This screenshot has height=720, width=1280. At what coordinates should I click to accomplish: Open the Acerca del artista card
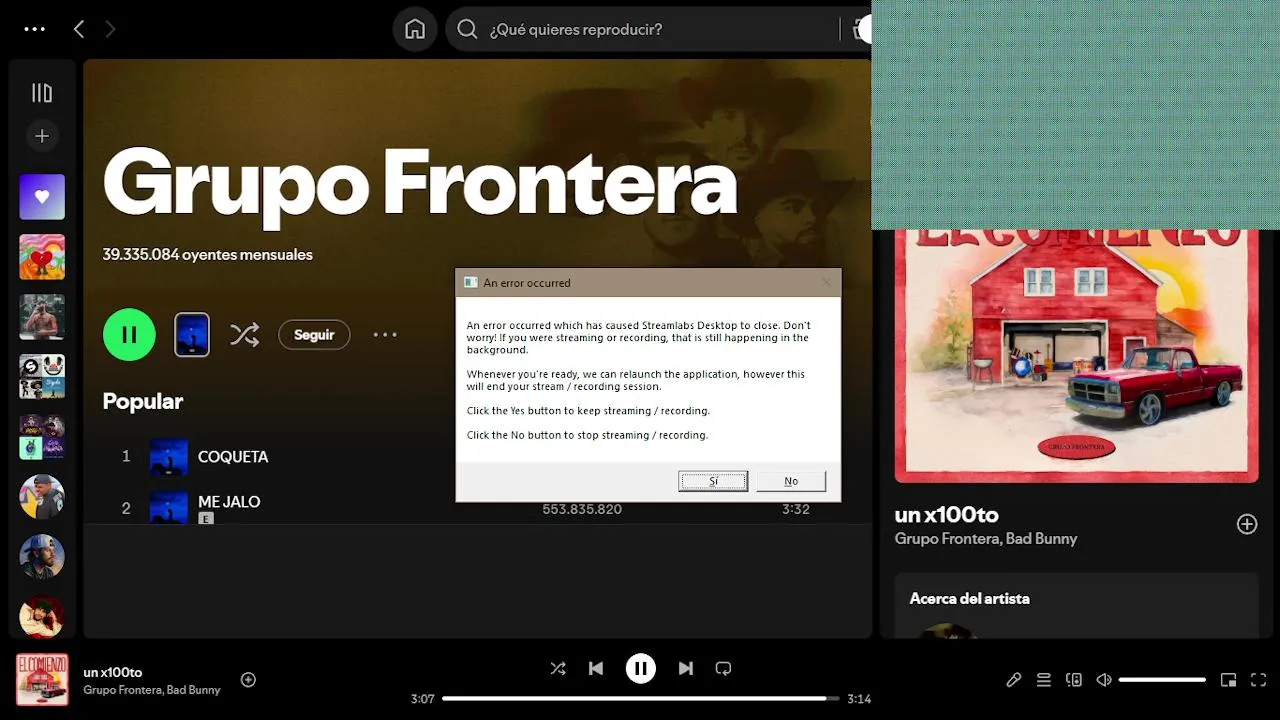(x=1076, y=605)
